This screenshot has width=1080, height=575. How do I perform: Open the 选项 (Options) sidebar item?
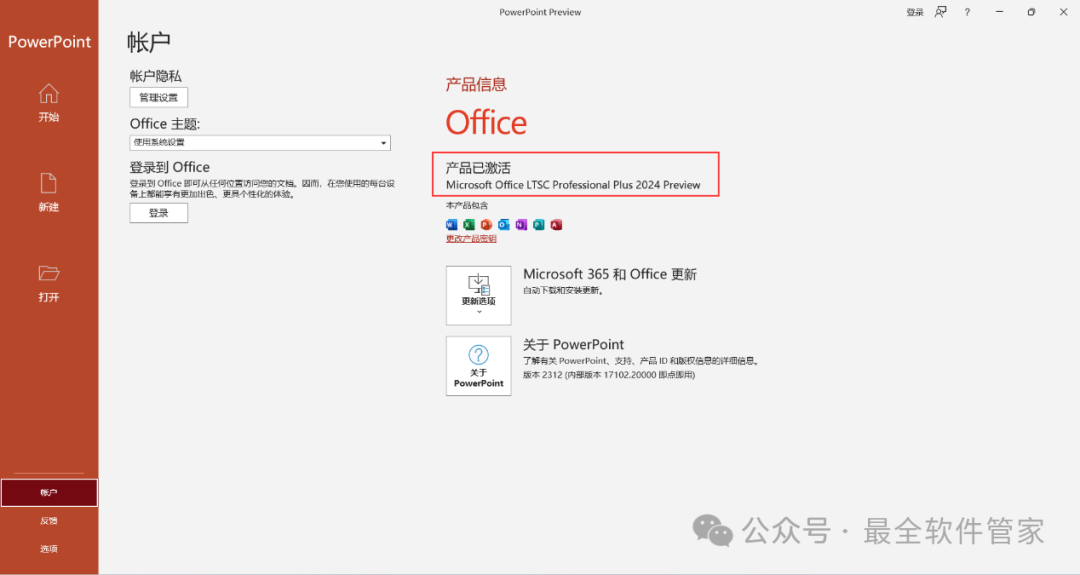coord(49,549)
